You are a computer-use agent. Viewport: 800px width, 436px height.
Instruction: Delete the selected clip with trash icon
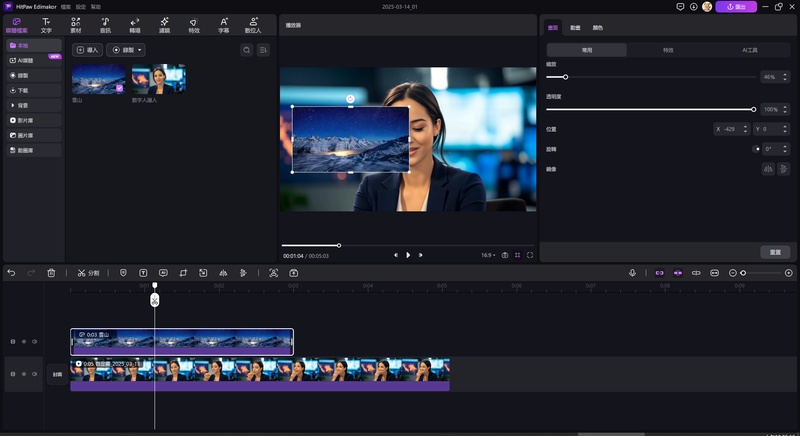pos(51,273)
